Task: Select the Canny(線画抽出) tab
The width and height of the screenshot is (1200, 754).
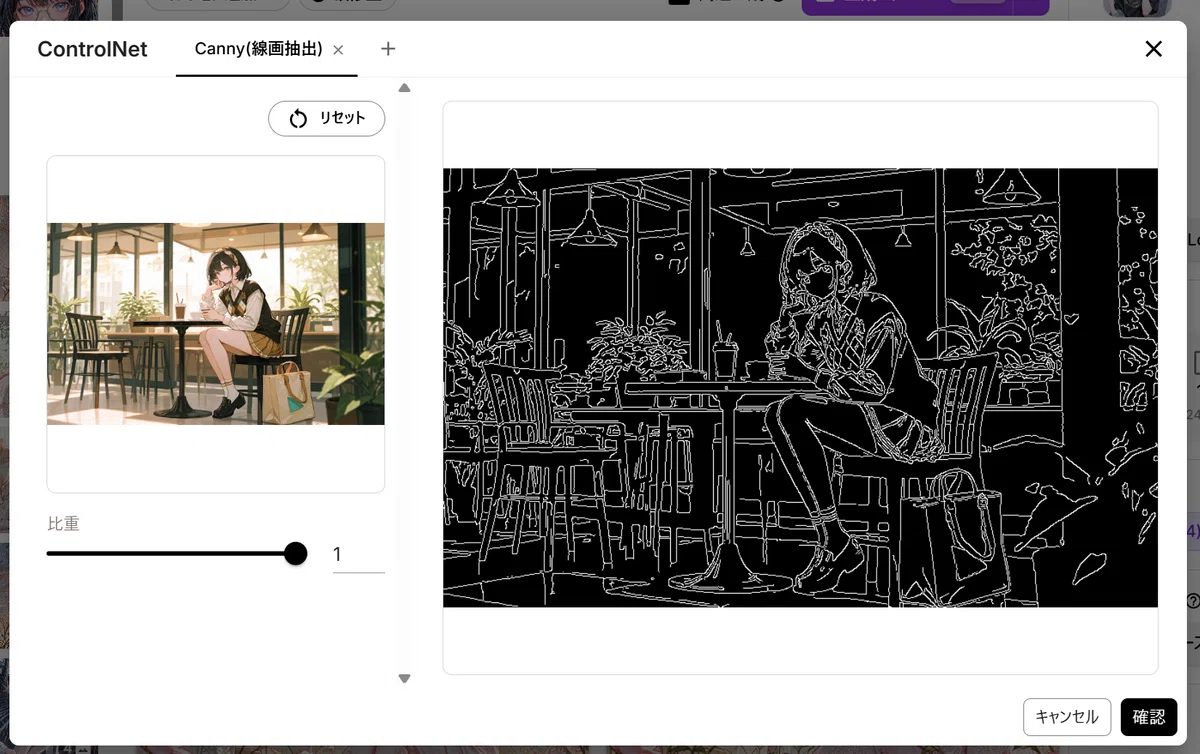Action: [x=258, y=49]
